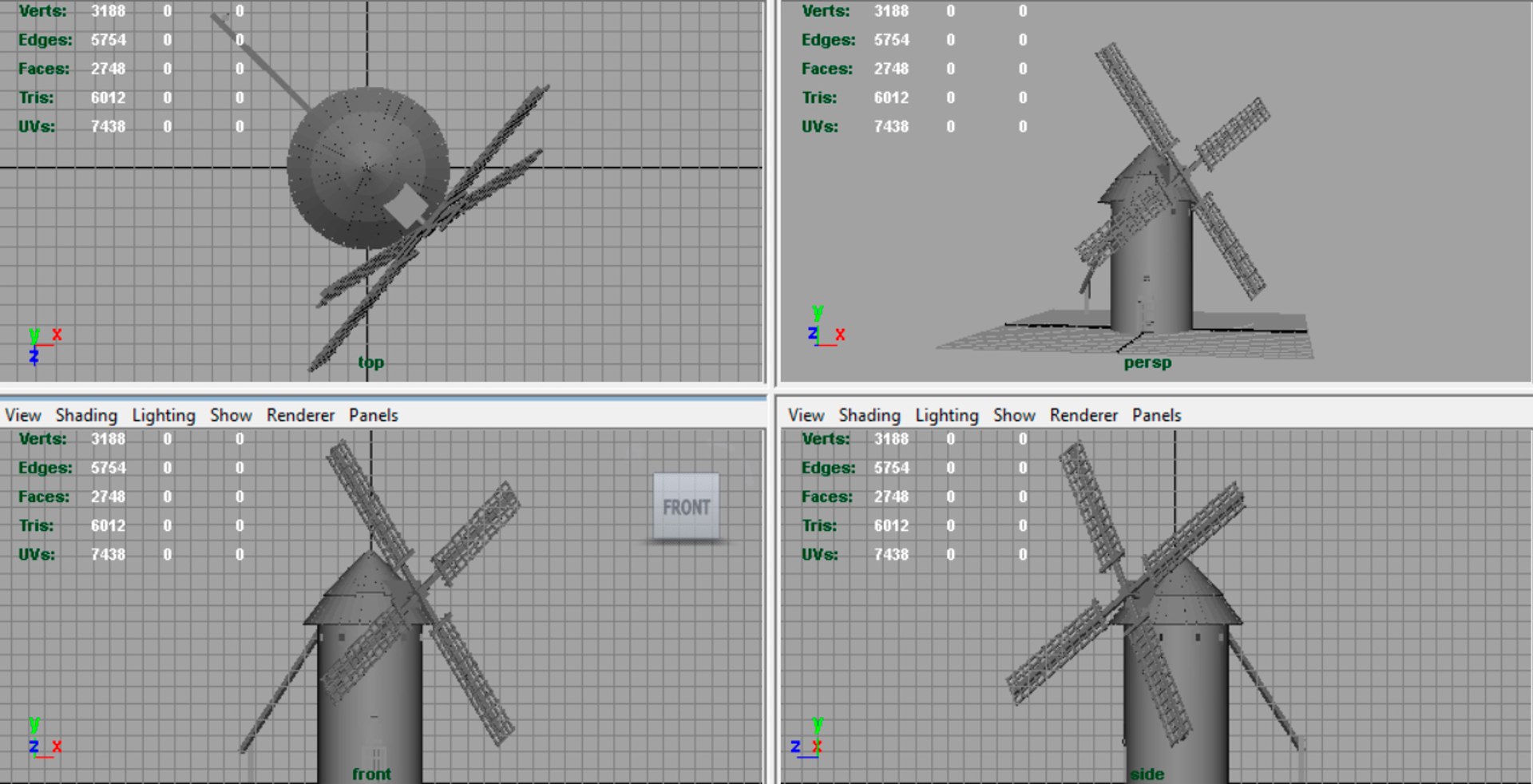The image size is (1533, 784).
Task: Open Panels menu in side viewport
Action: tap(1156, 415)
